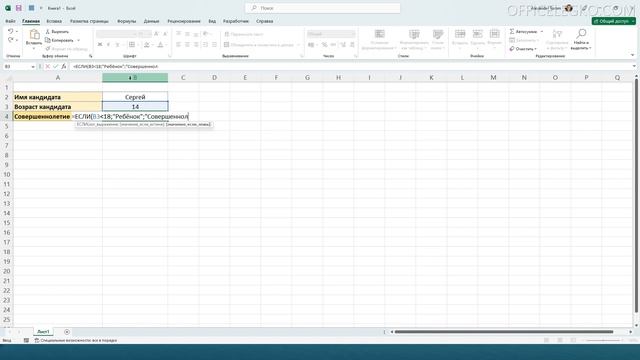Switch to Разметка страницы tab
Image resolution: width=640 pixels, height=360 pixels.
click(89, 21)
